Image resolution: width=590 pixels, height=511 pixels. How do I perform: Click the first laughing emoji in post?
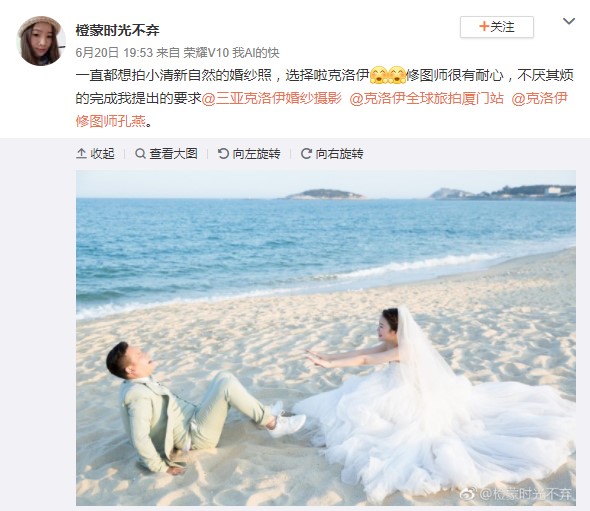[379, 75]
